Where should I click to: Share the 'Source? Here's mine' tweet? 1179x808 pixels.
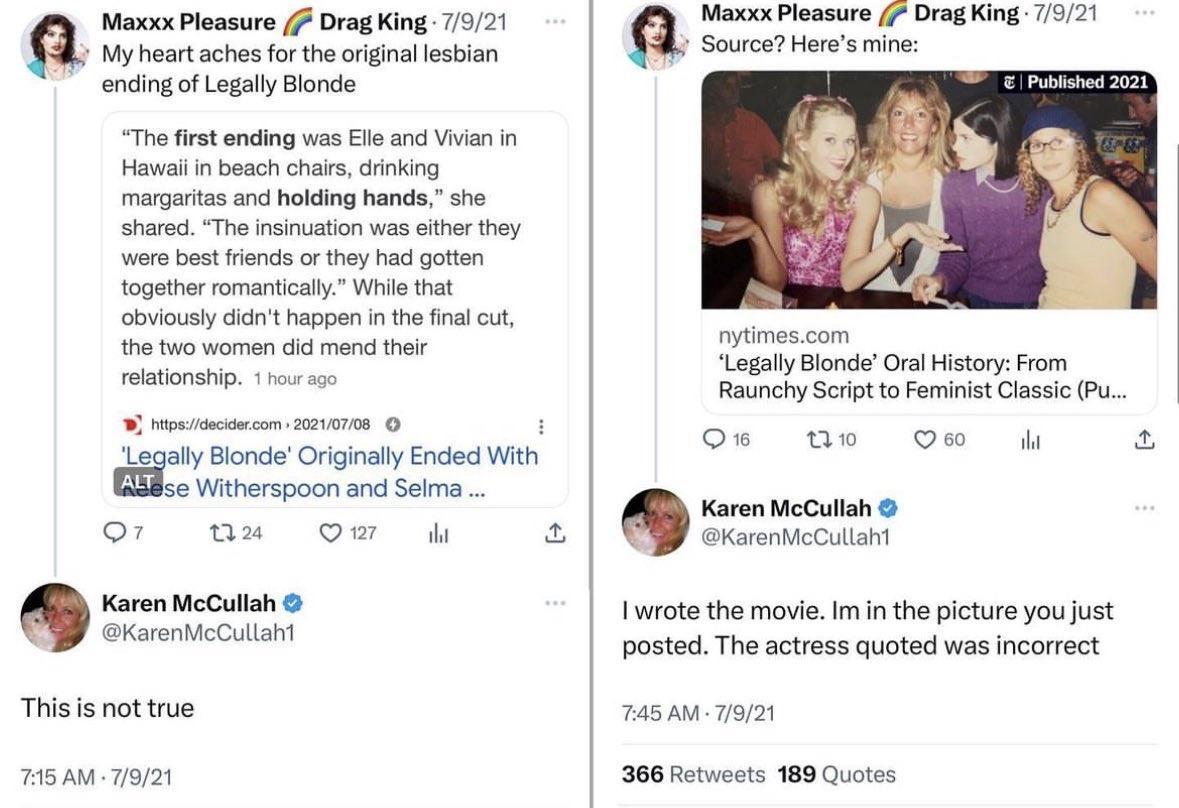point(1145,439)
